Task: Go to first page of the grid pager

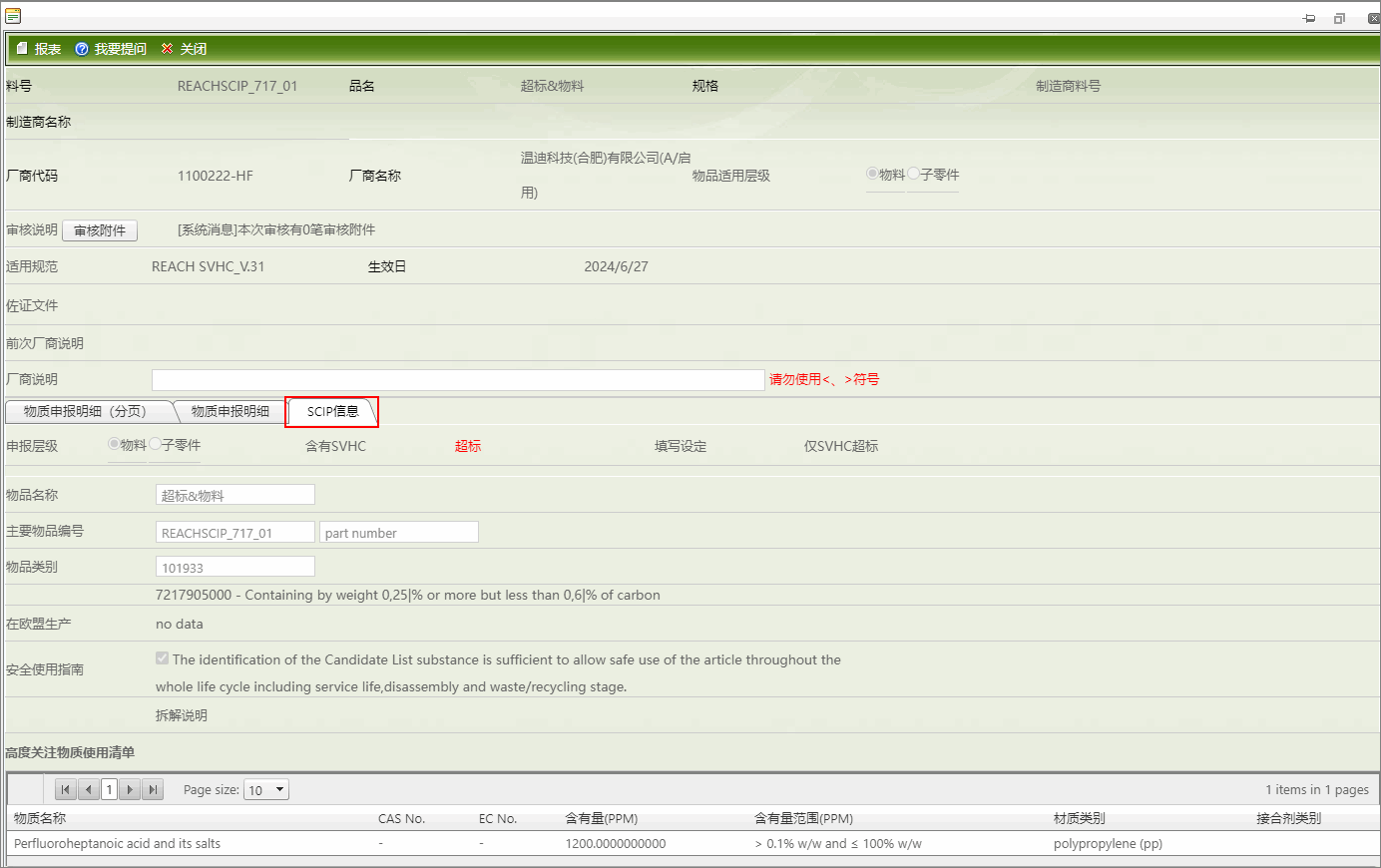Action: coord(66,789)
